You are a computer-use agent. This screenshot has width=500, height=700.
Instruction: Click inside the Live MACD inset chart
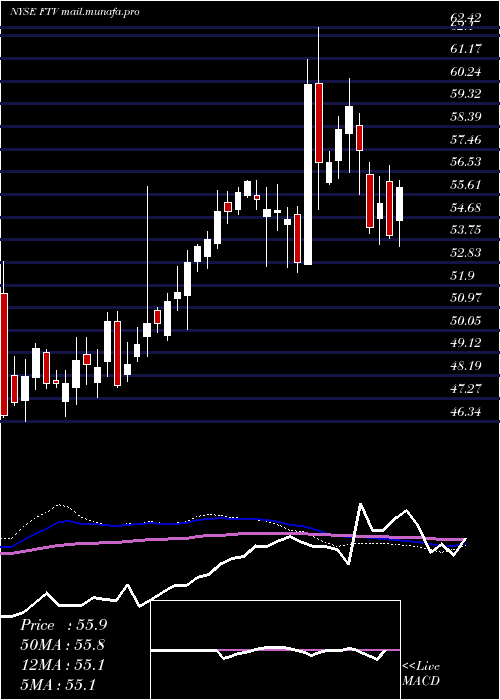click(x=276, y=650)
